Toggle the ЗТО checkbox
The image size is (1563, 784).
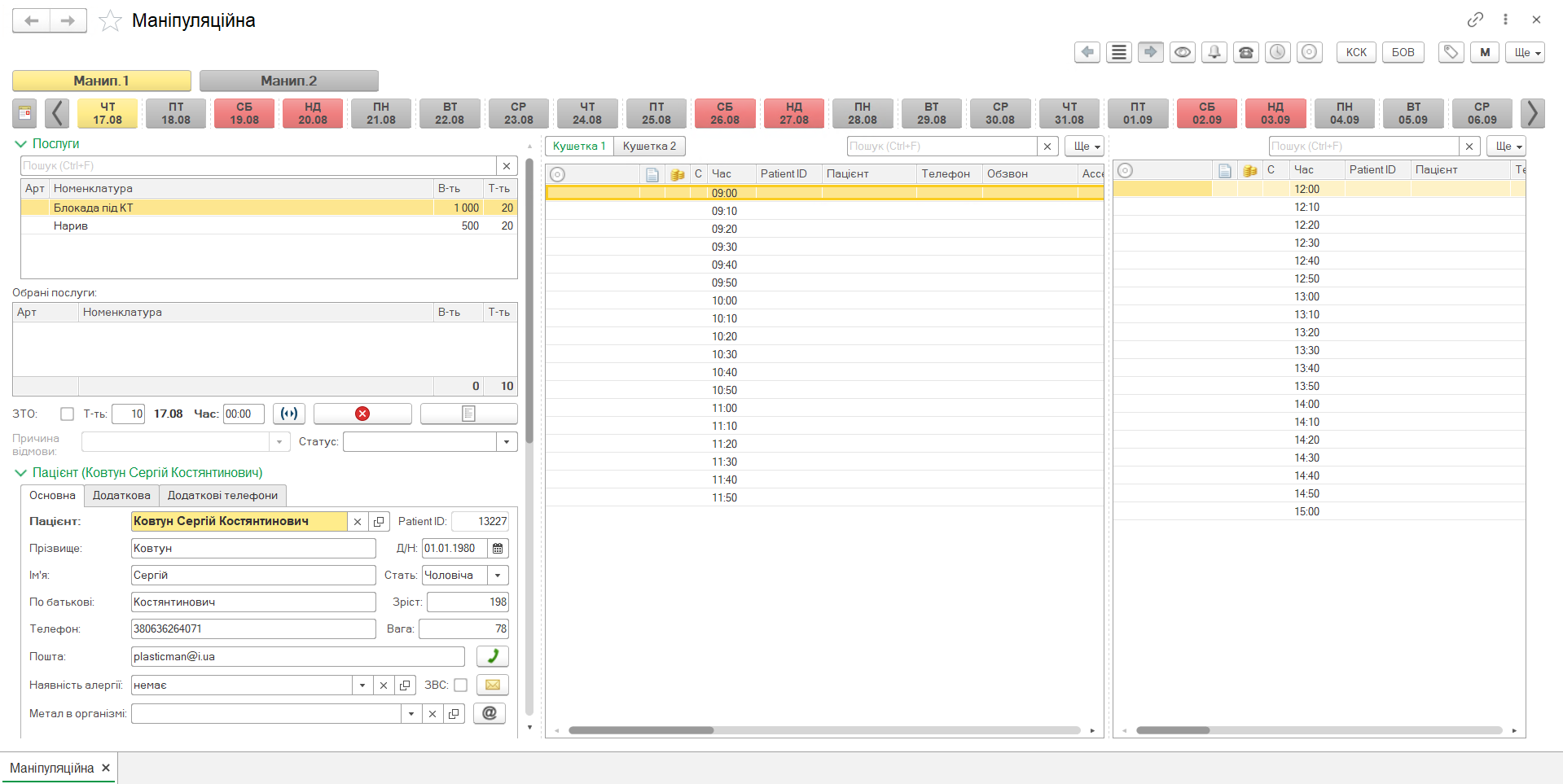[68, 414]
